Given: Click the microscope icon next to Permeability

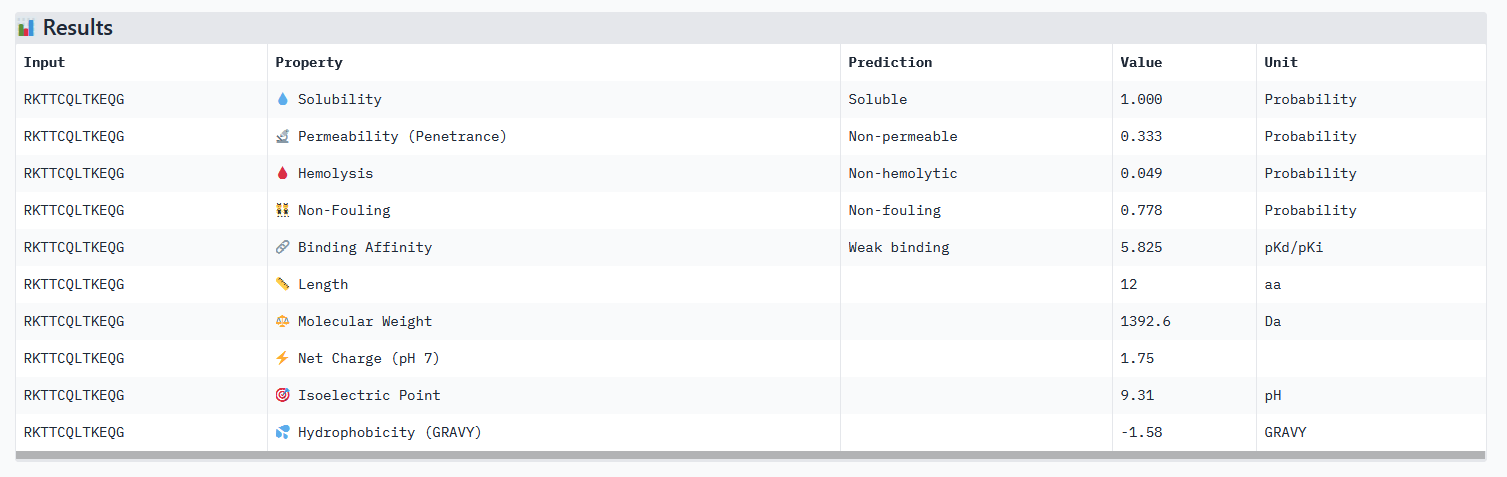Looking at the screenshot, I should tap(283, 136).
